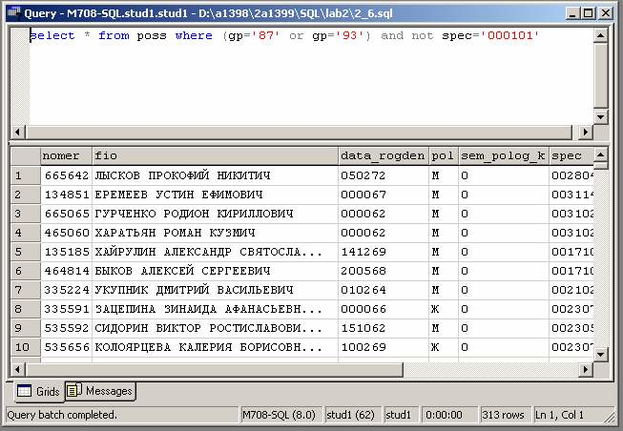Click the data_rogden column header
Screen dimensions: 623x431
(x=382, y=156)
